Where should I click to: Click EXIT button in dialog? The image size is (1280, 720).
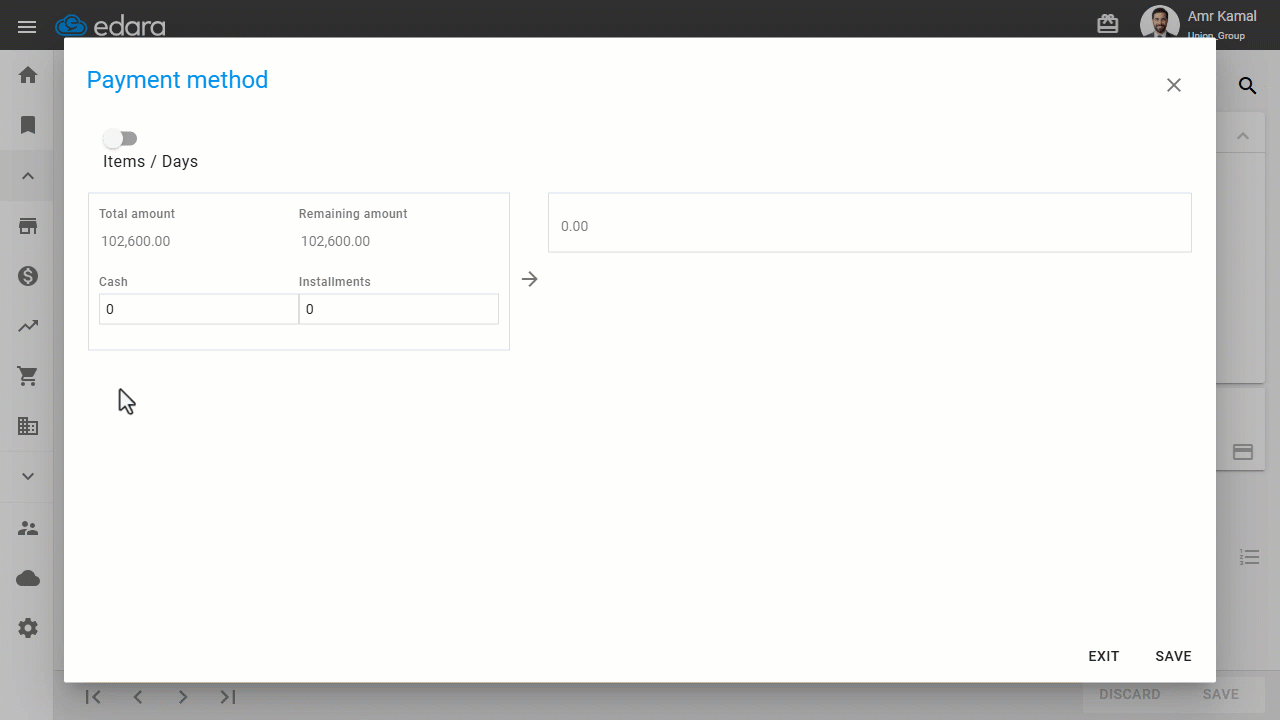pos(1104,656)
